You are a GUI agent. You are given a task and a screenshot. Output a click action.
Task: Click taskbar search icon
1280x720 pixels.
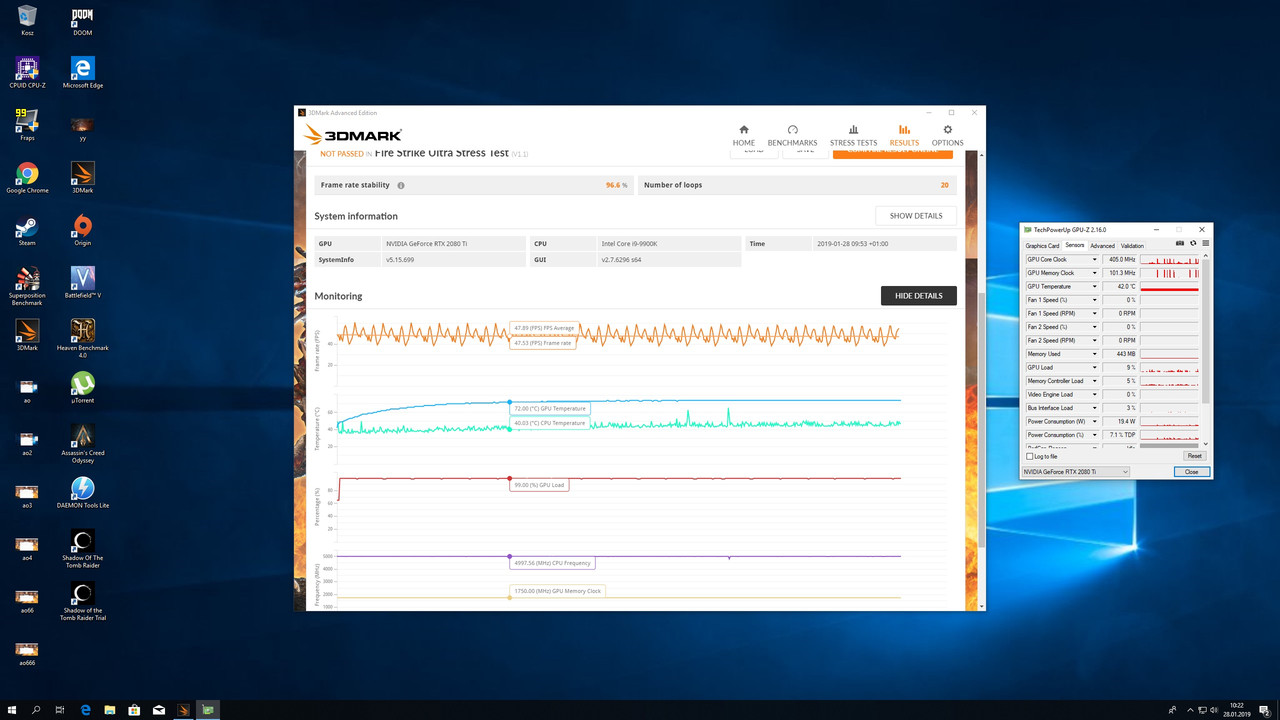click(36, 710)
